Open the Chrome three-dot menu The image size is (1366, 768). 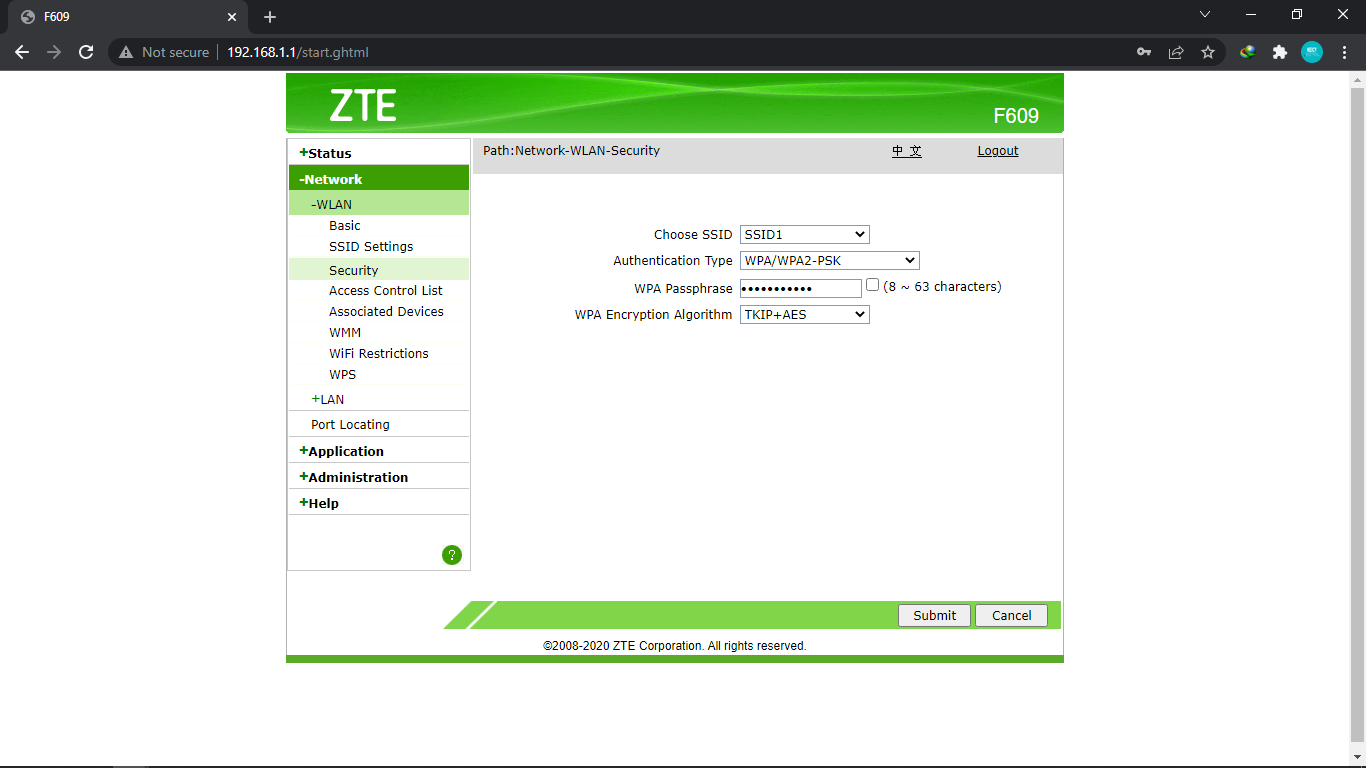coord(1344,52)
